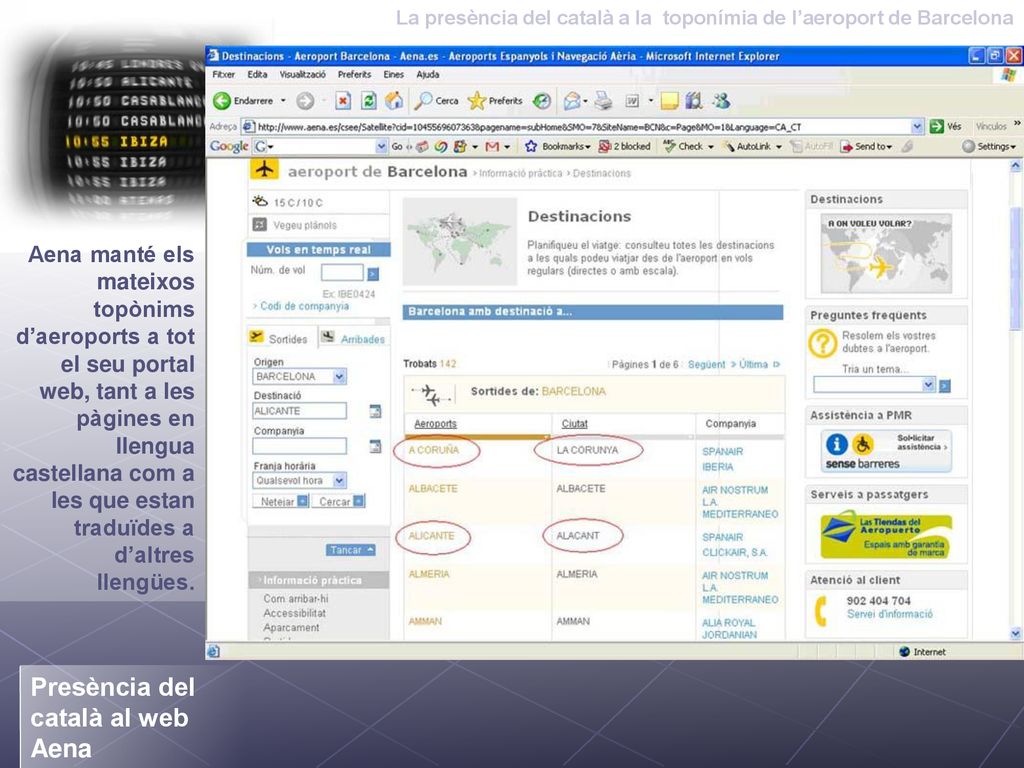The image size is (1024, 768).
Task: Open the address bar URL dropdown arrow
Action: click(x=917, y=126)
